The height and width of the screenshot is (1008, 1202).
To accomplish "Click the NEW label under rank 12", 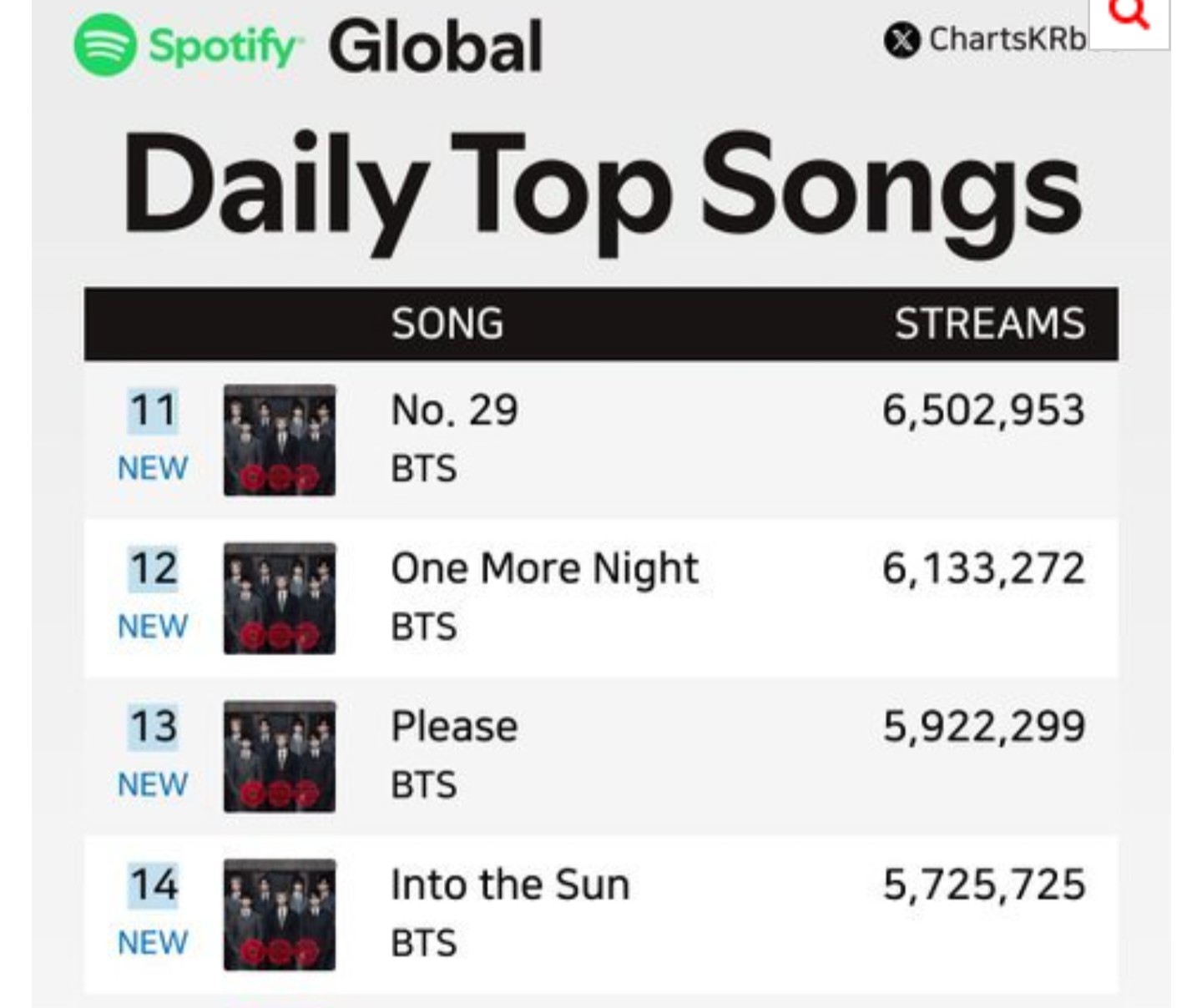I will (x=153, y=627).
